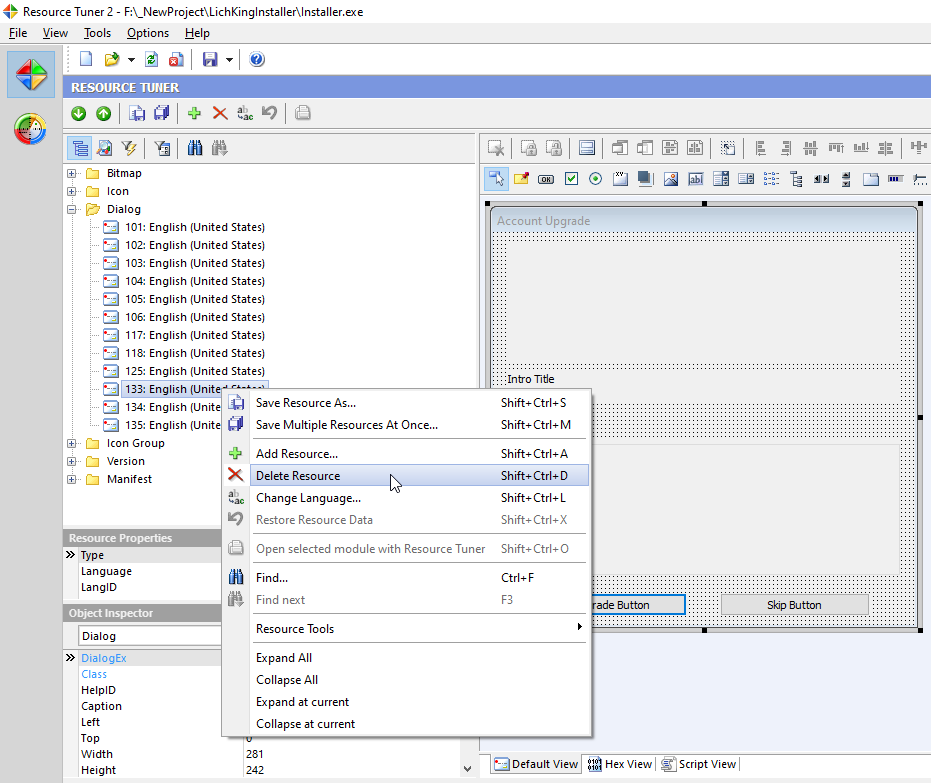The width and height of the screenshot is (931, 783).
Task: Click the quick filter funnel with lightning icon
Action: pos(129,148)
